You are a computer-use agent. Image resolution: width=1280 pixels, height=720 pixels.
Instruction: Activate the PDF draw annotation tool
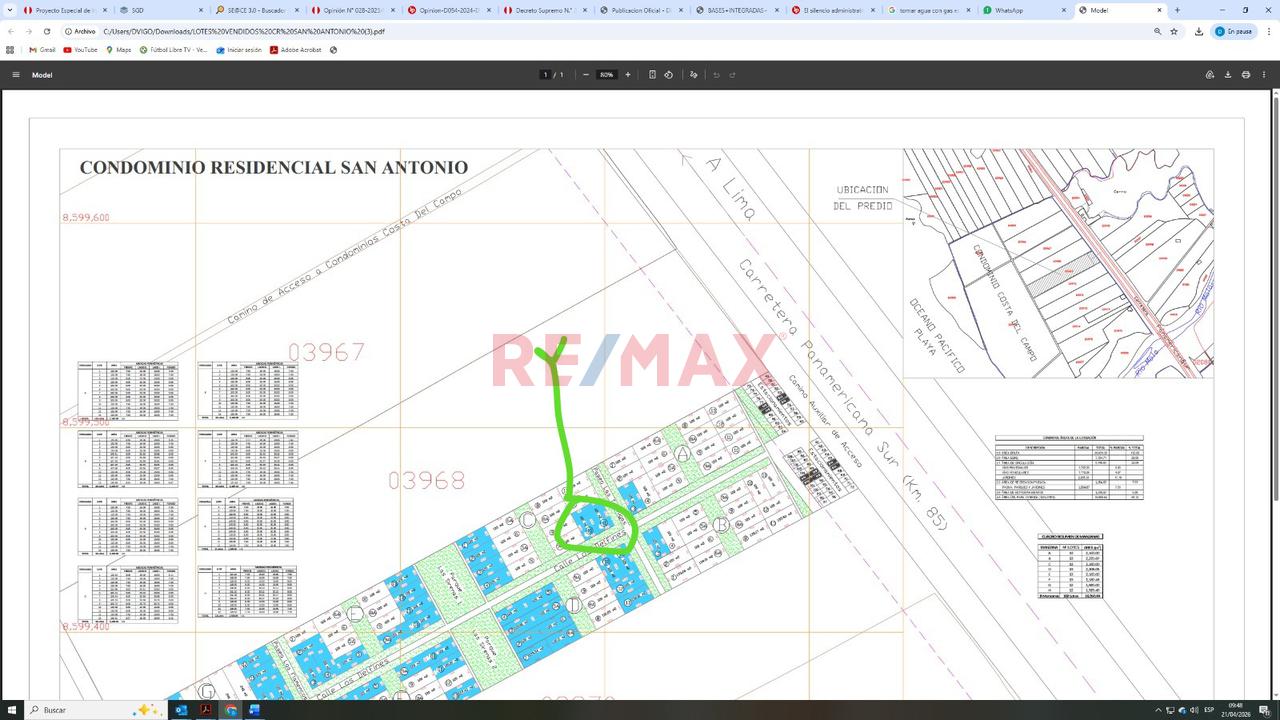coord(693,75)
